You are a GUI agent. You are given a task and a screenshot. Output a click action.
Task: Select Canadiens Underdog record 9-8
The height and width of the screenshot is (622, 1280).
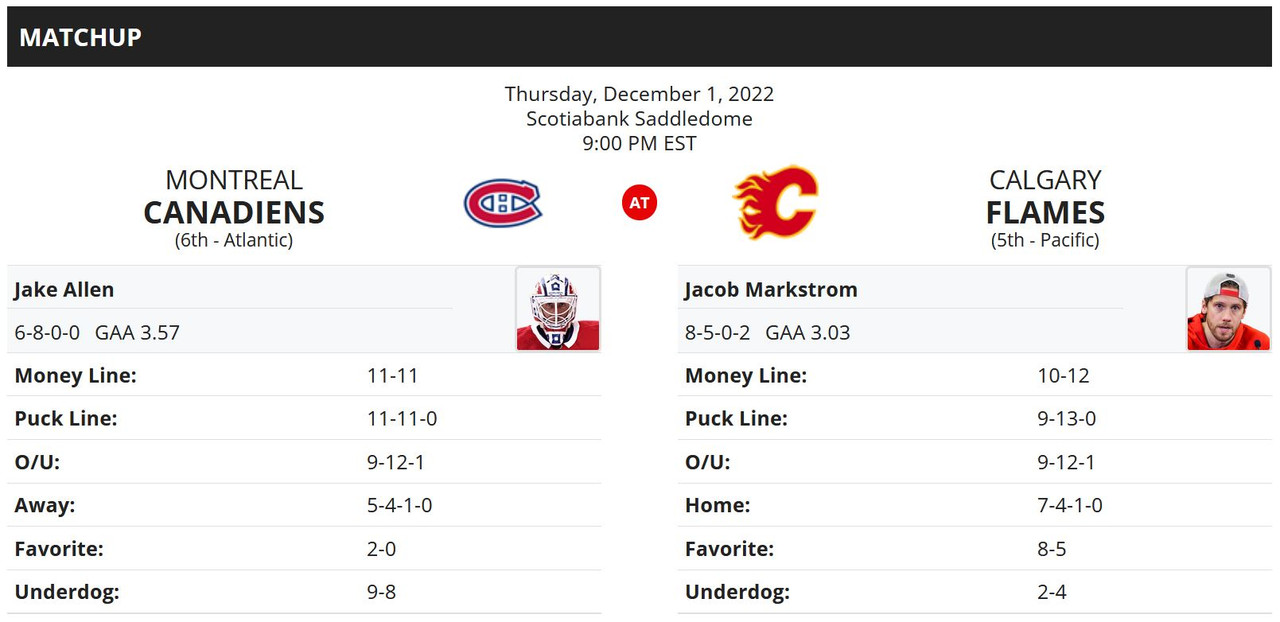(x=382, y=592)
